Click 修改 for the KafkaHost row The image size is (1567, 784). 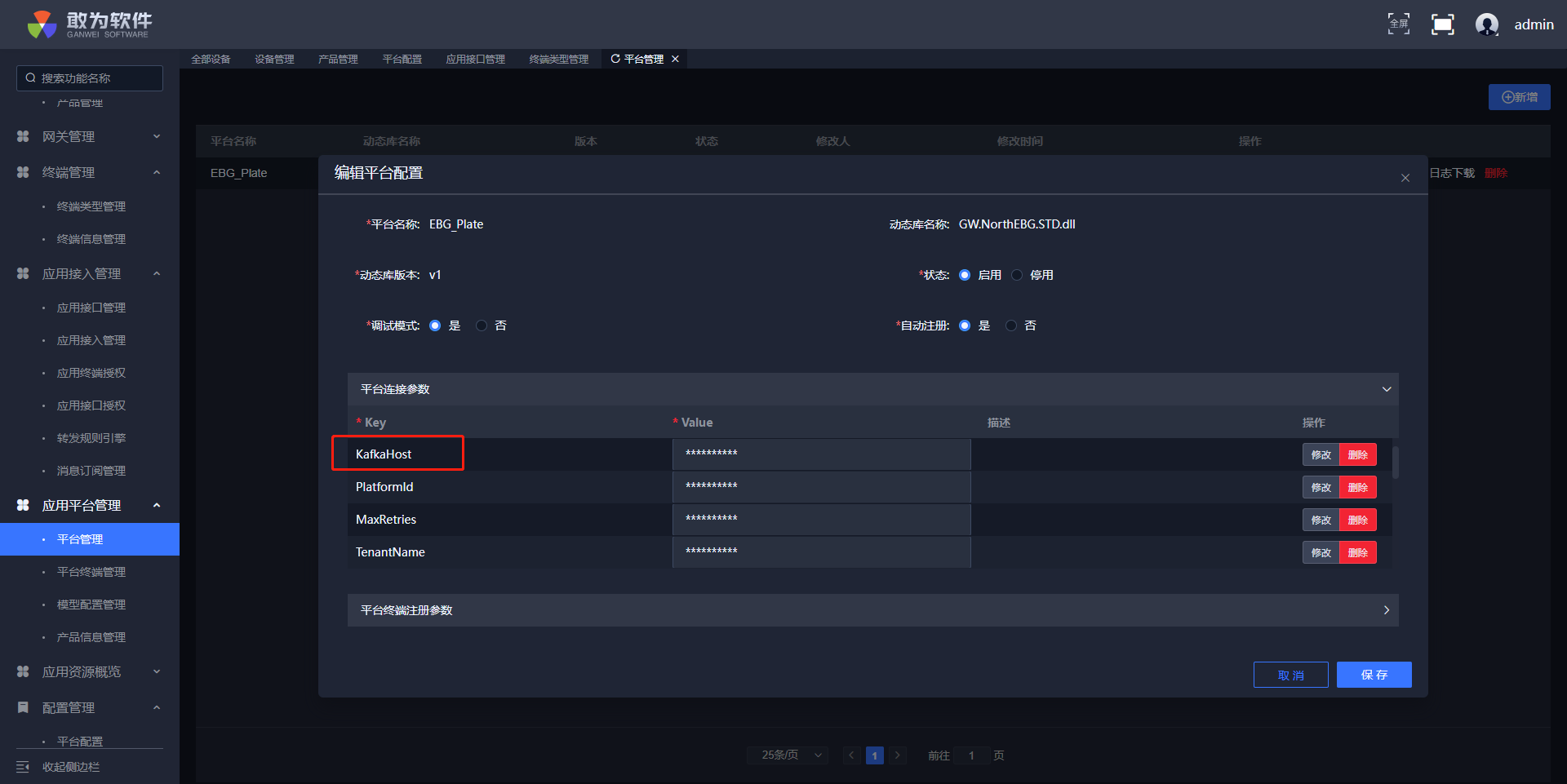(1321, 454)
